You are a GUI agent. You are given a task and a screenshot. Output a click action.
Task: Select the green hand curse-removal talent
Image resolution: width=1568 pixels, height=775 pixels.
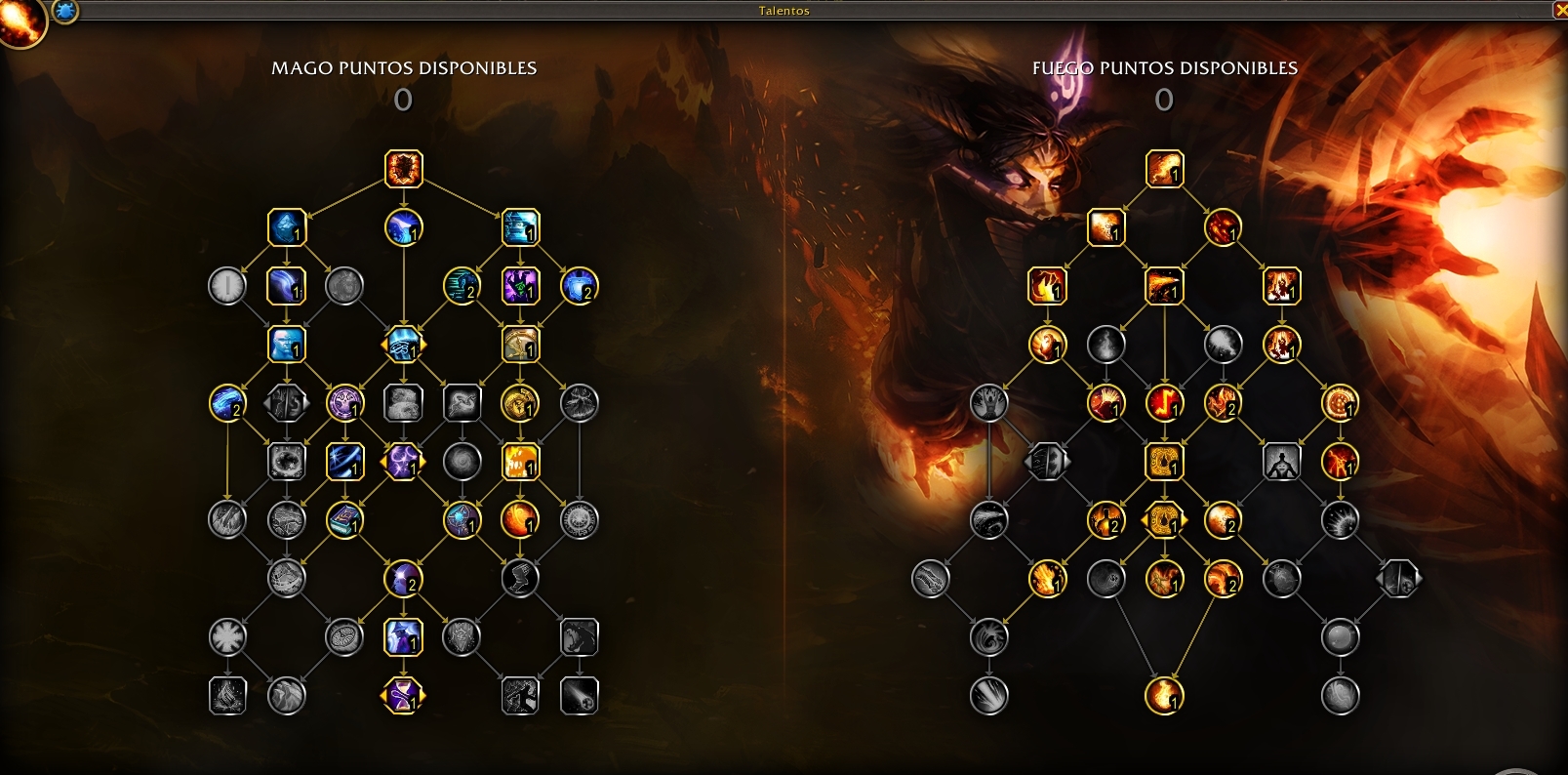pos(520,286)
